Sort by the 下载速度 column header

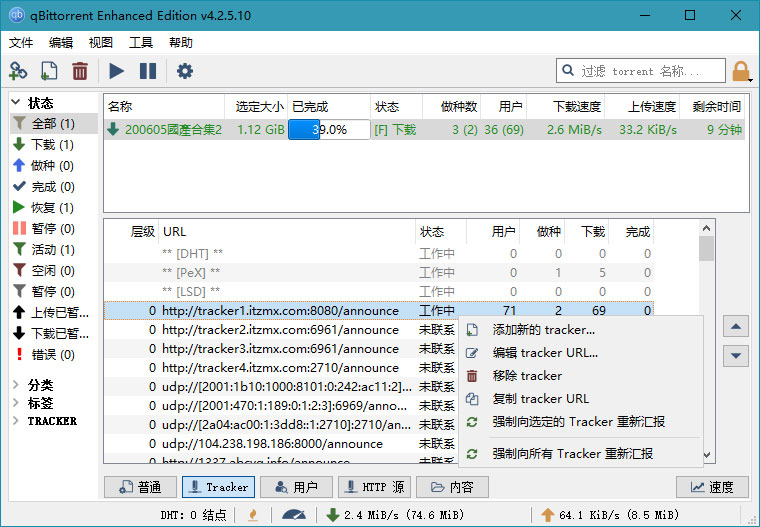point(566,106)
